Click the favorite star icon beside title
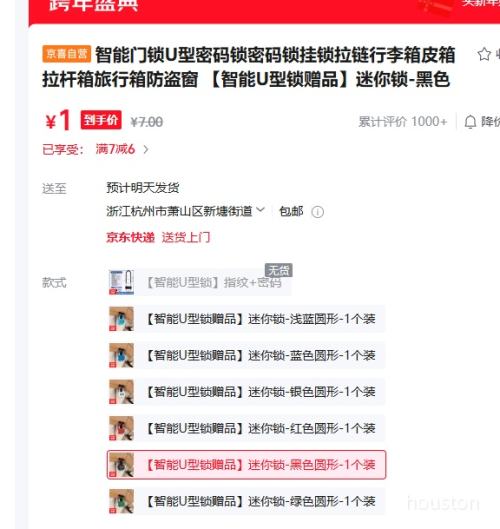 [x=484, y=54]
